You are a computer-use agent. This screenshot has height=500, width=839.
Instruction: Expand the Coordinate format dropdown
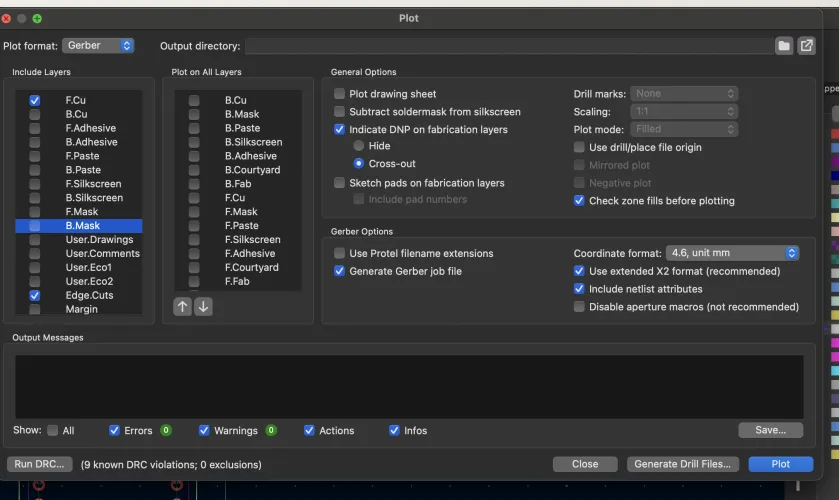734,253
